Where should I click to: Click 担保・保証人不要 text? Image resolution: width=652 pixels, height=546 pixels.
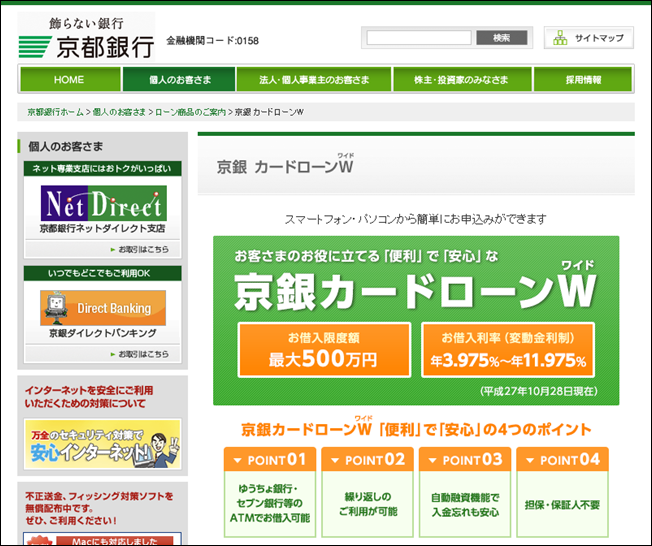pyautogui.click(x=562, y=505)
